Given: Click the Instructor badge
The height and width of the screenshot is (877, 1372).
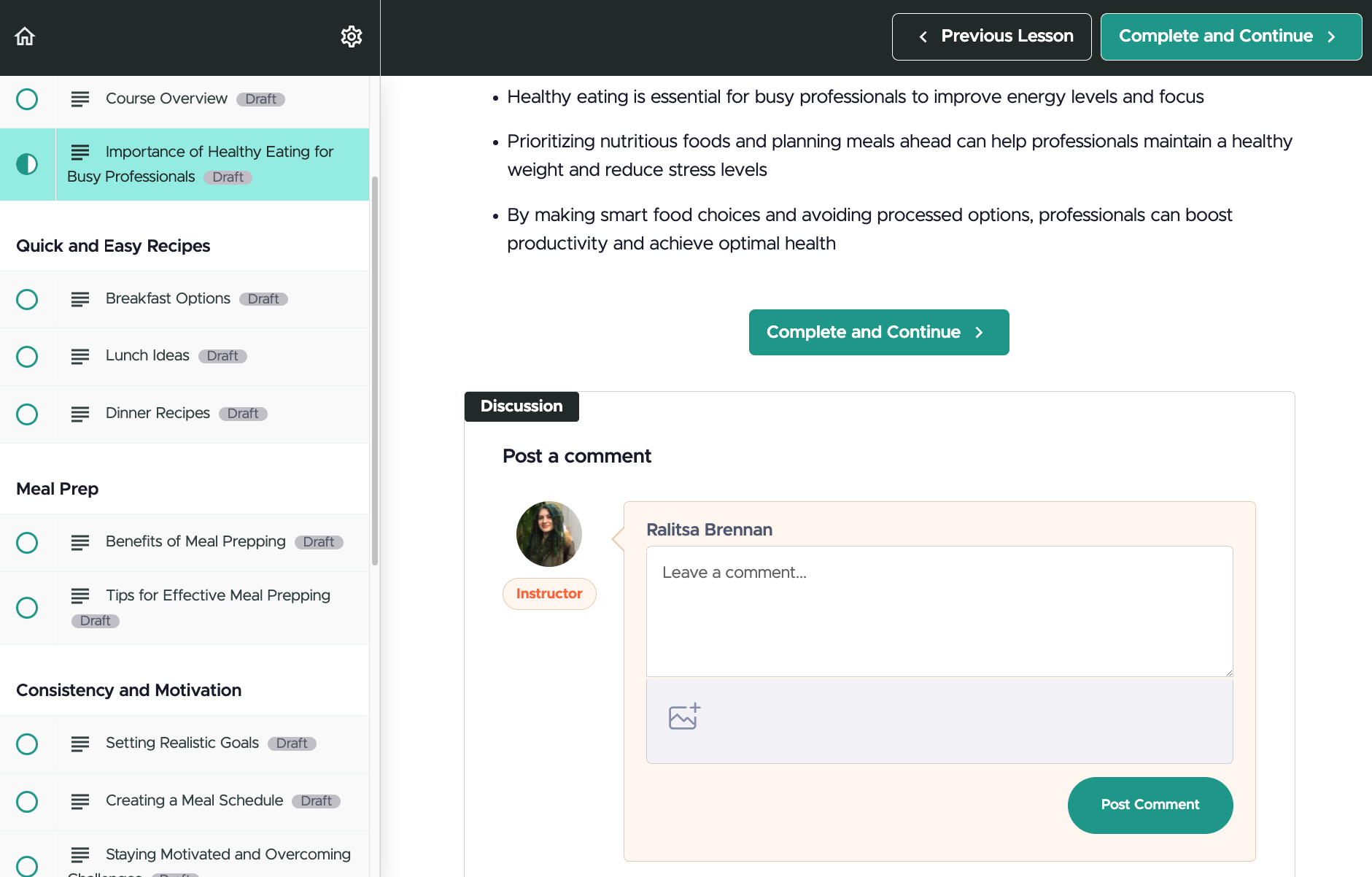Looking at the screenshot, I should [x=549, y=594].
